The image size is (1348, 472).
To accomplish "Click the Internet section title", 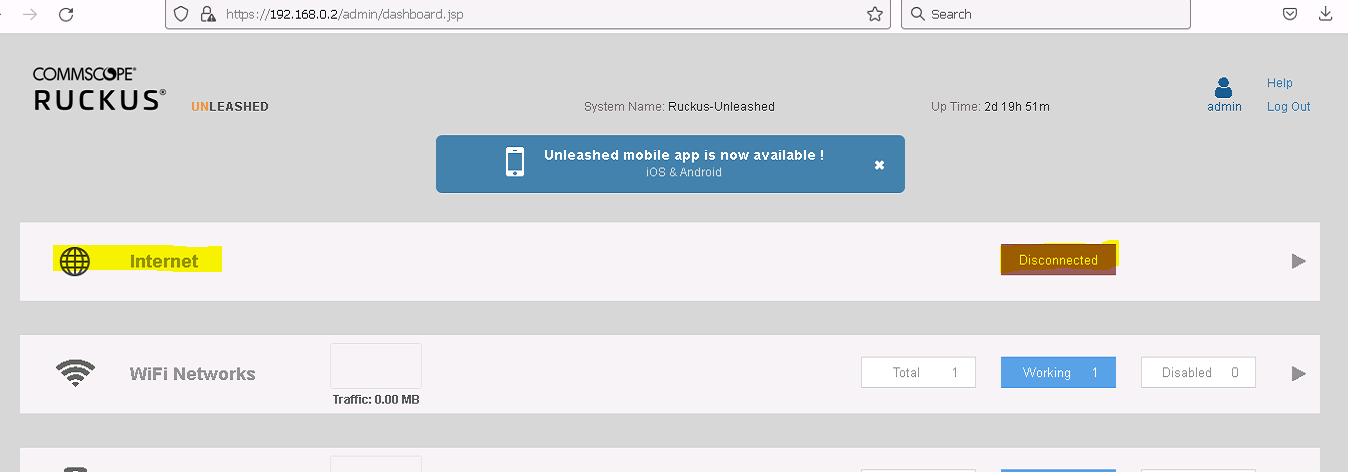I will (x=164, y=261).
